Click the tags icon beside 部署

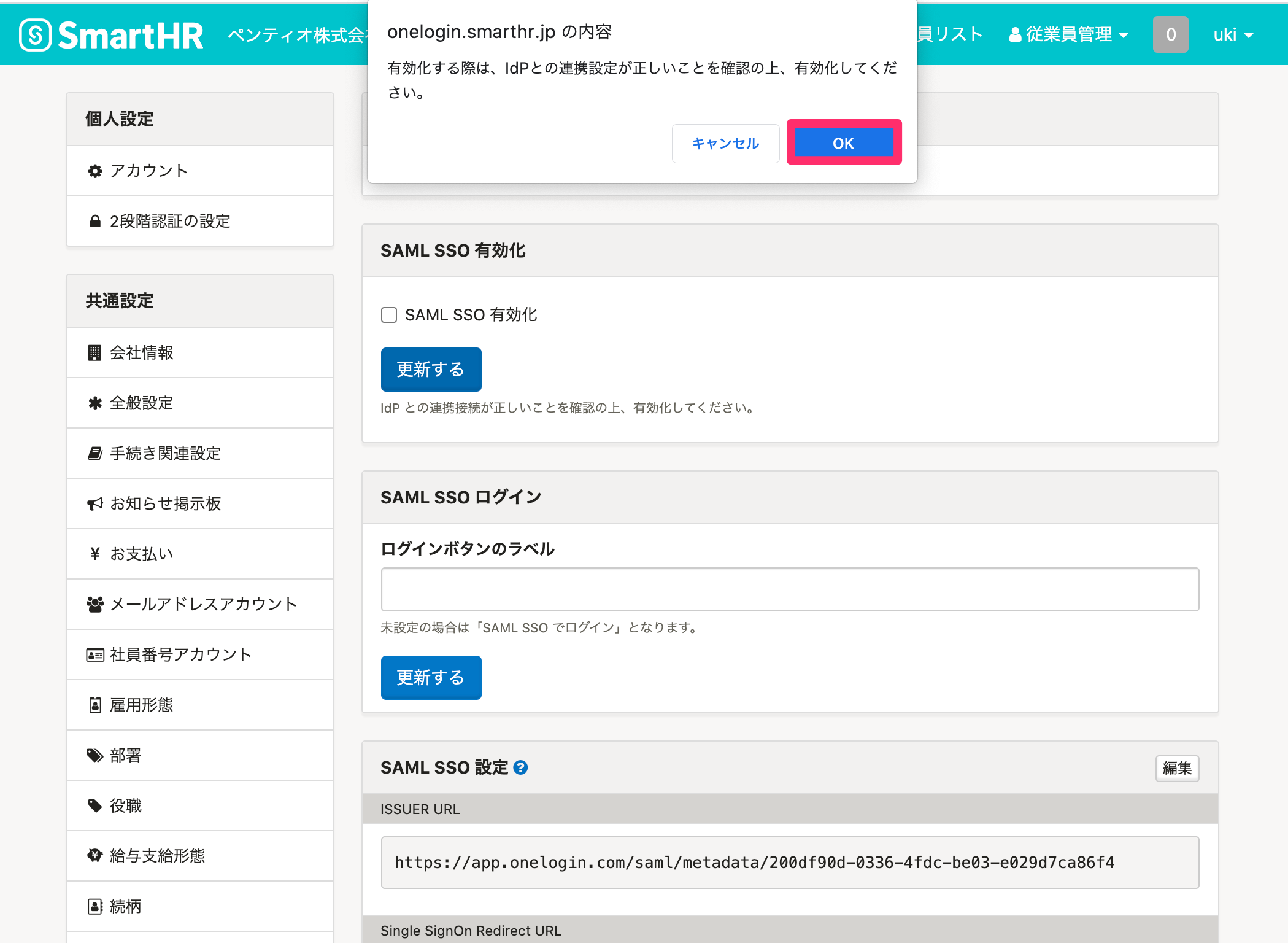(x=94, y=756)
